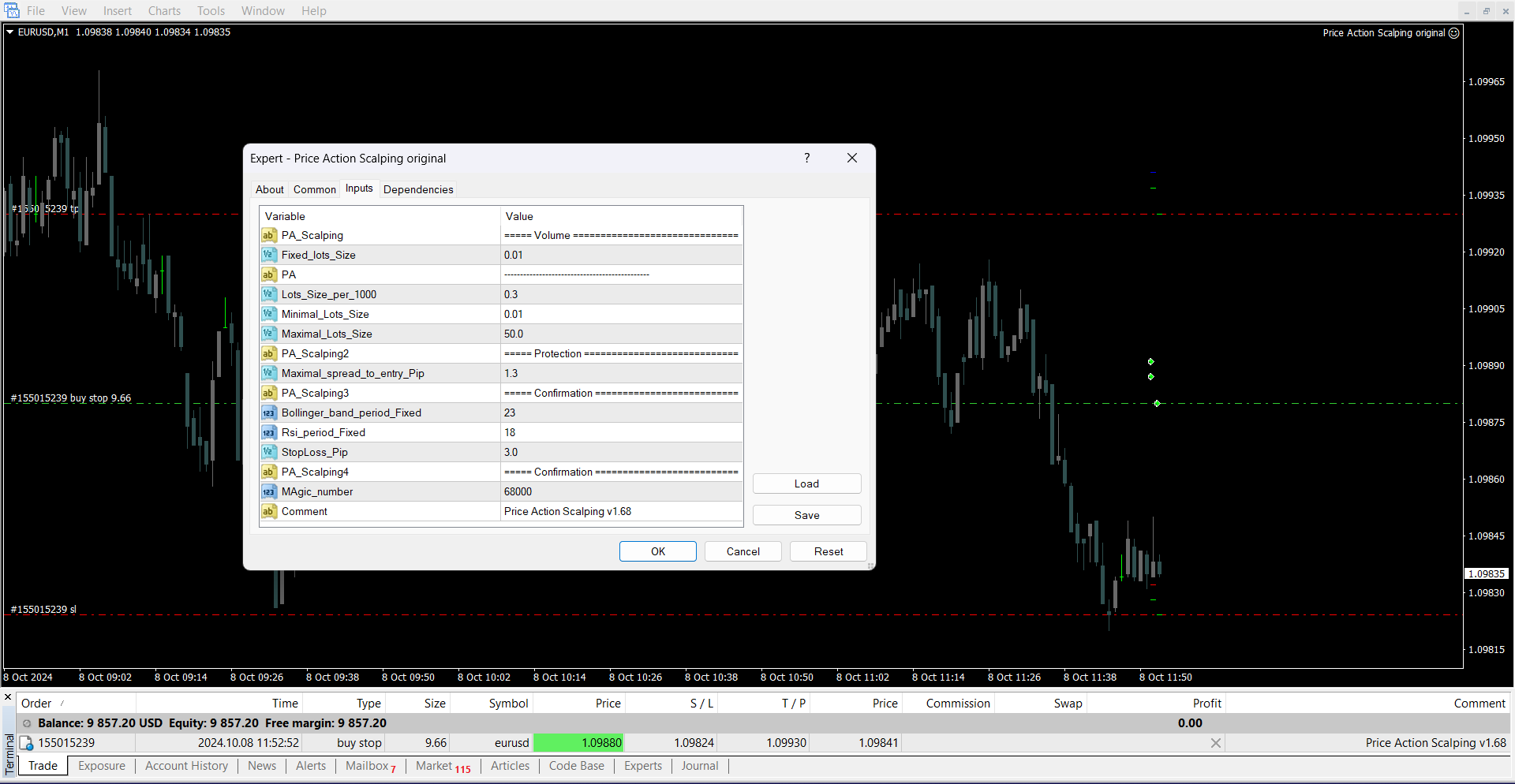Open the Account History terminal tab
Viewport: 1515px width, 784px height.
(186, 766)
